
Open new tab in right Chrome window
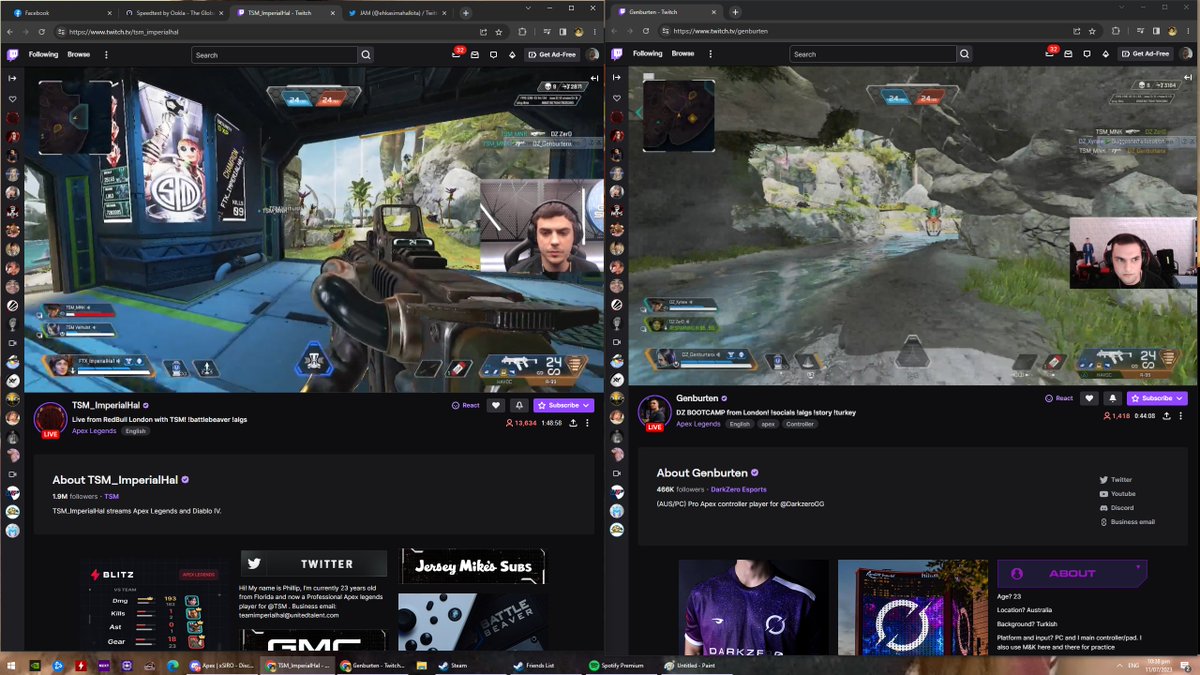735,12
